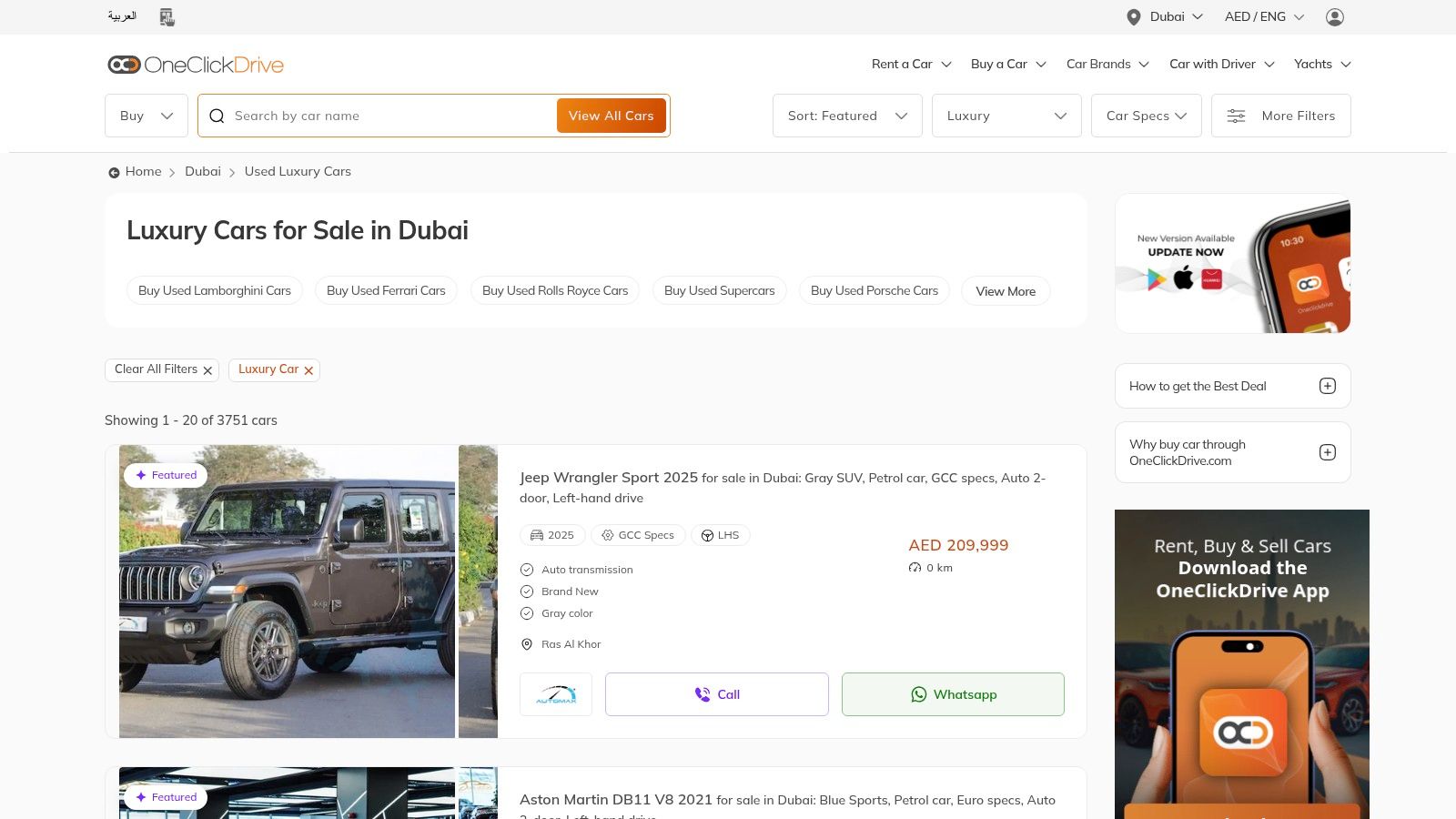
Task: Click the Auto transmission checkmark icon
Action: tap(526, 570)
